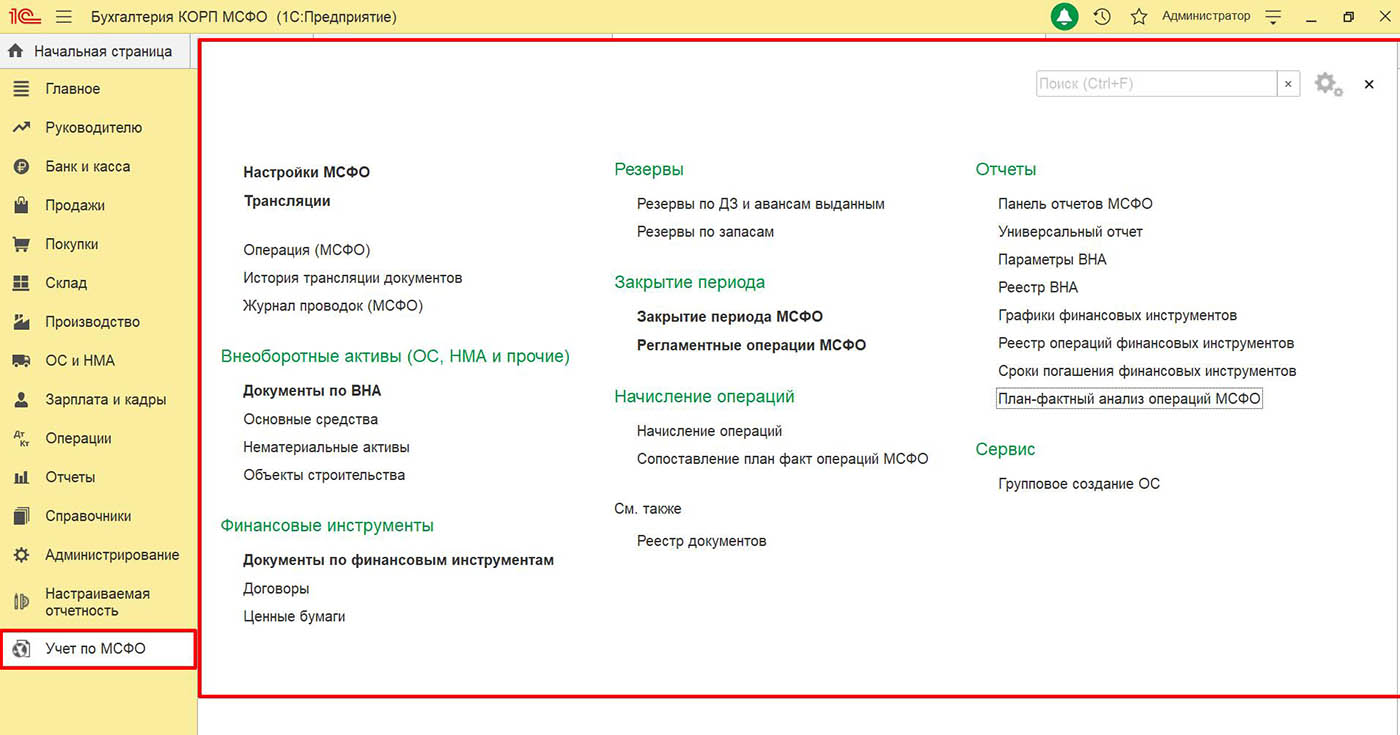The height and width of the screenshot is (735, 1400).
Task: Click the ОС и НМА truck icon
Action: pyautogui.click(x=21, y=361)
